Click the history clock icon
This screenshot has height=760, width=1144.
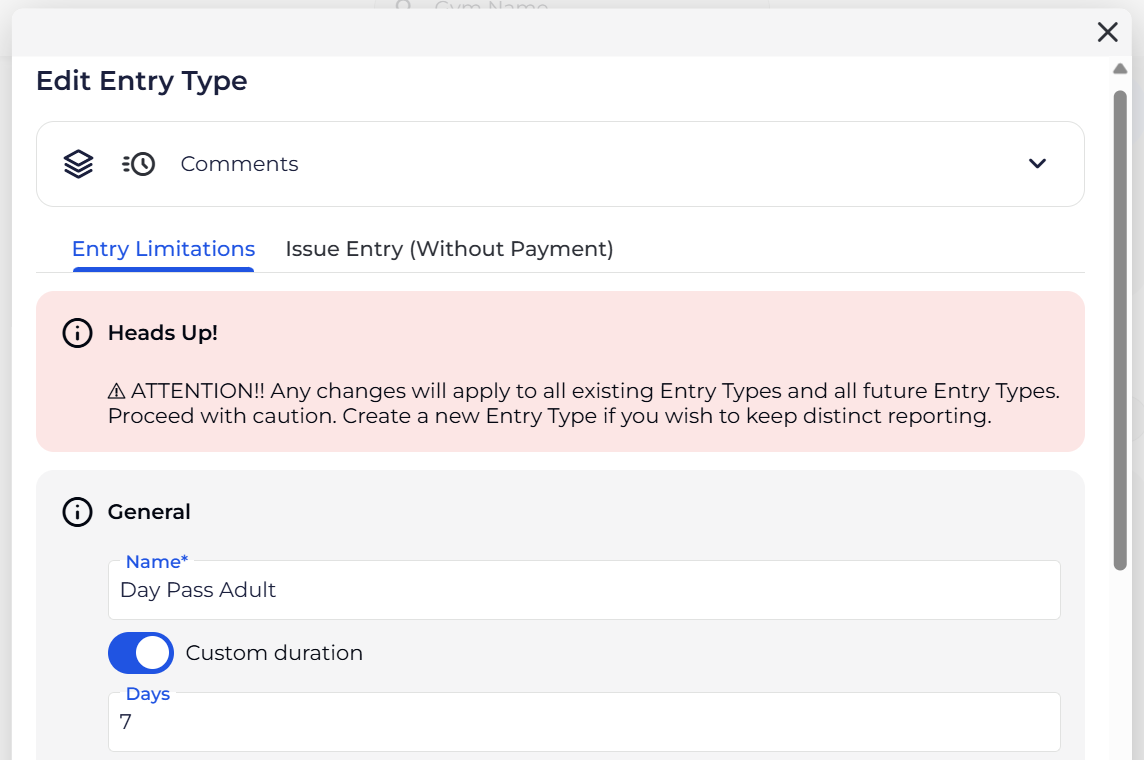pos(139,164)
